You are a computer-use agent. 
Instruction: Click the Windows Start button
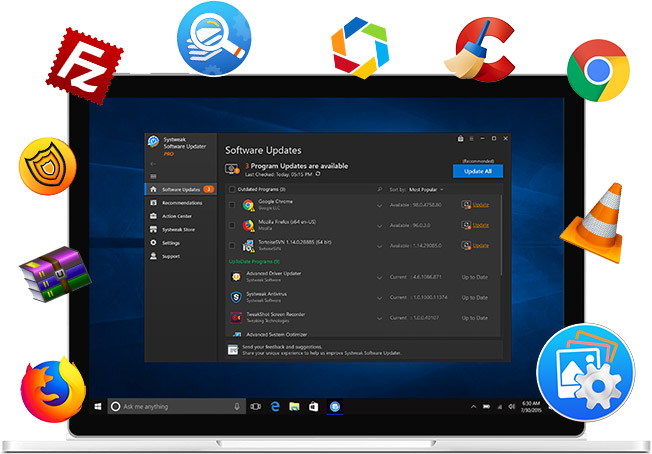[98, 406]
